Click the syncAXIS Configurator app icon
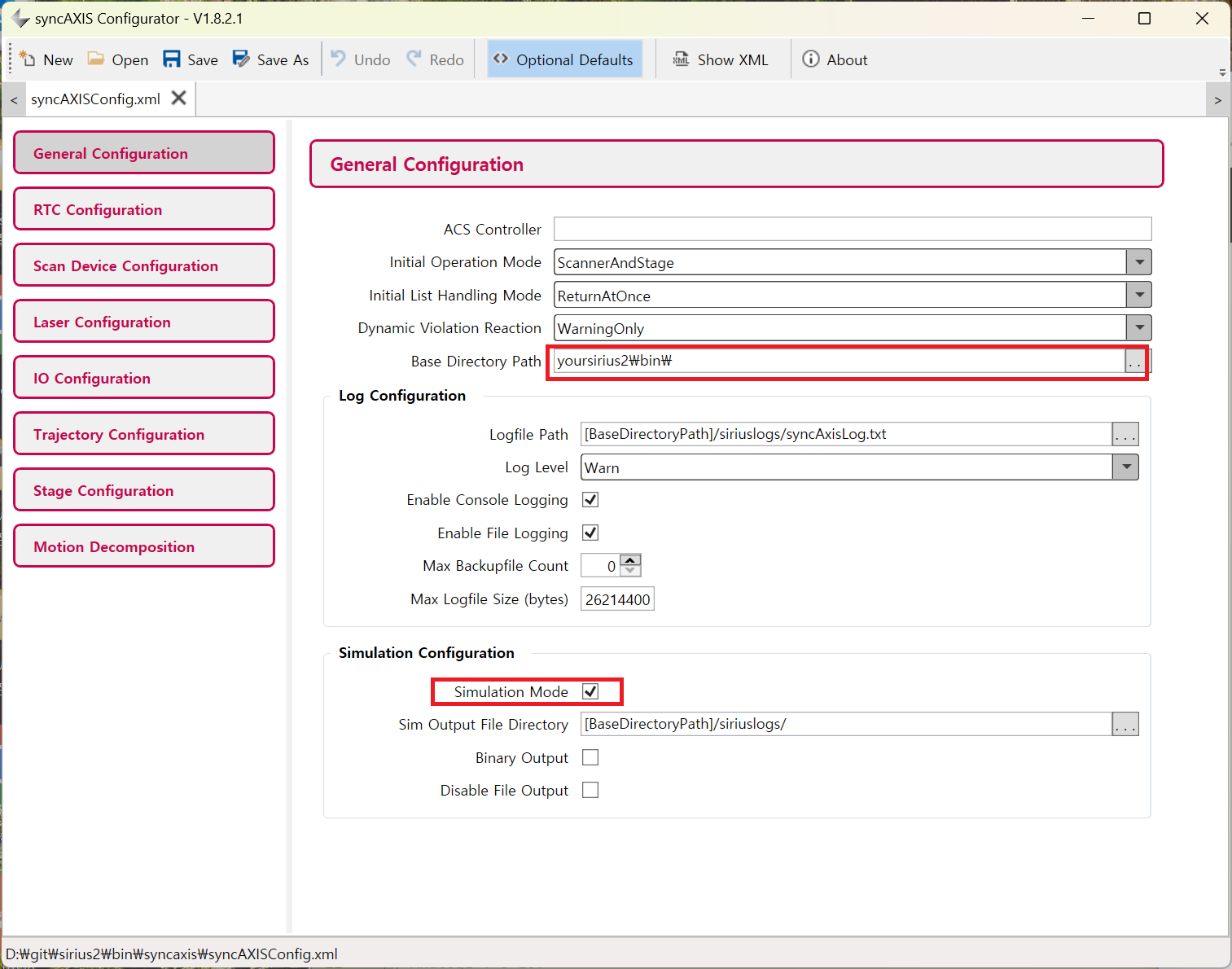The width and height of the screenshot is (1232, 969). pos(20,18)
